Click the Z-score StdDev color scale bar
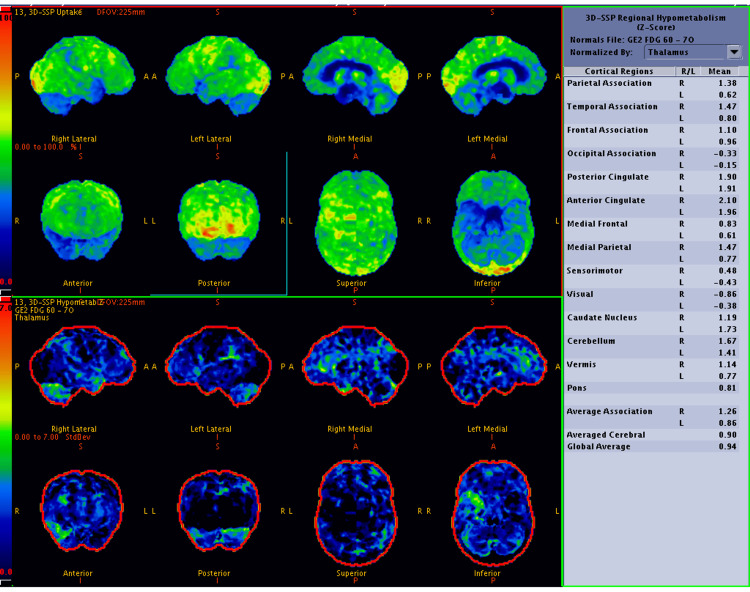This screenshot has width=750, height=592. [x=5, y=440]
